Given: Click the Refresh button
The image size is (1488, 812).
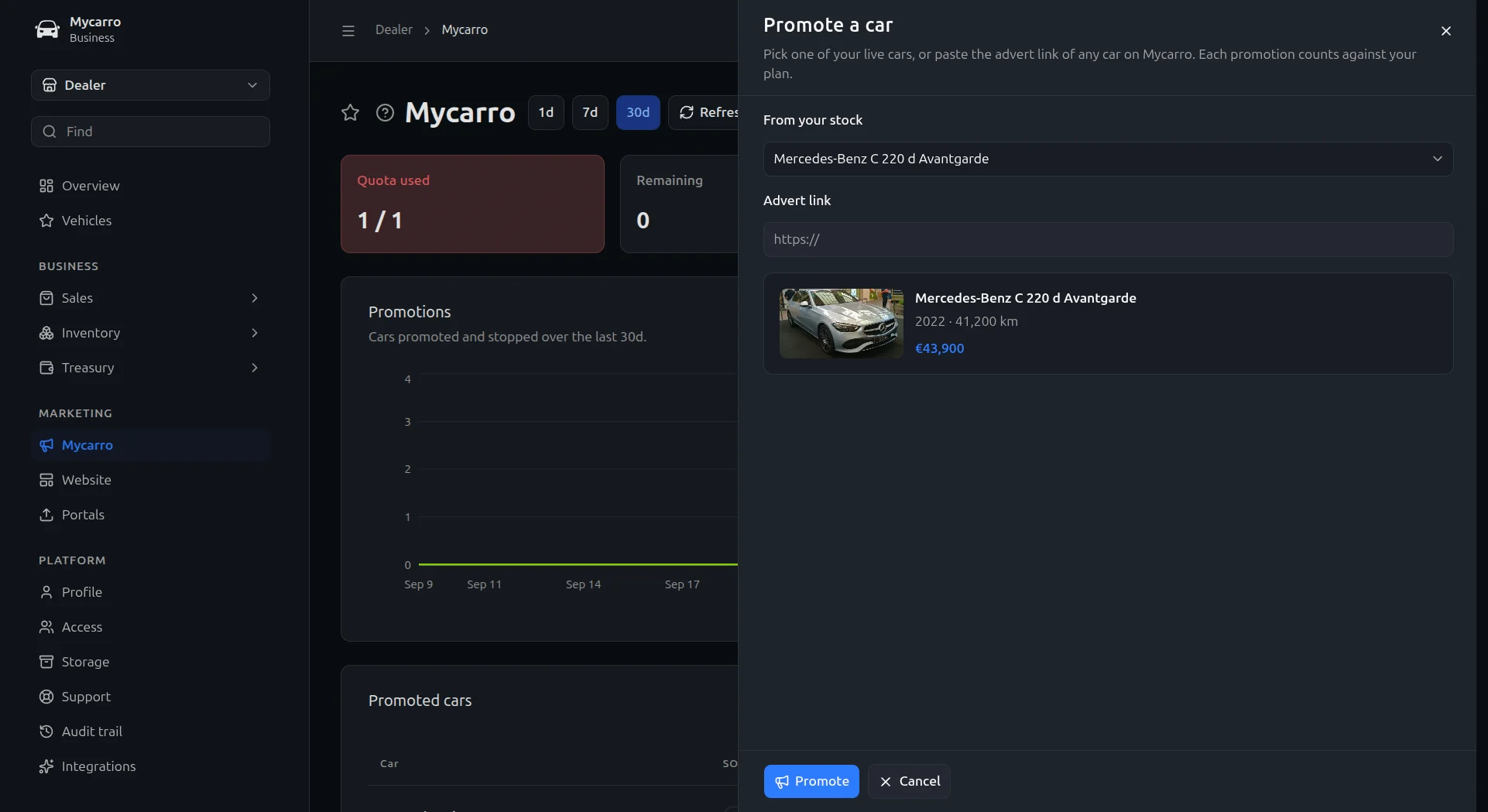Looking at the screenshot, I should [703, 112].
